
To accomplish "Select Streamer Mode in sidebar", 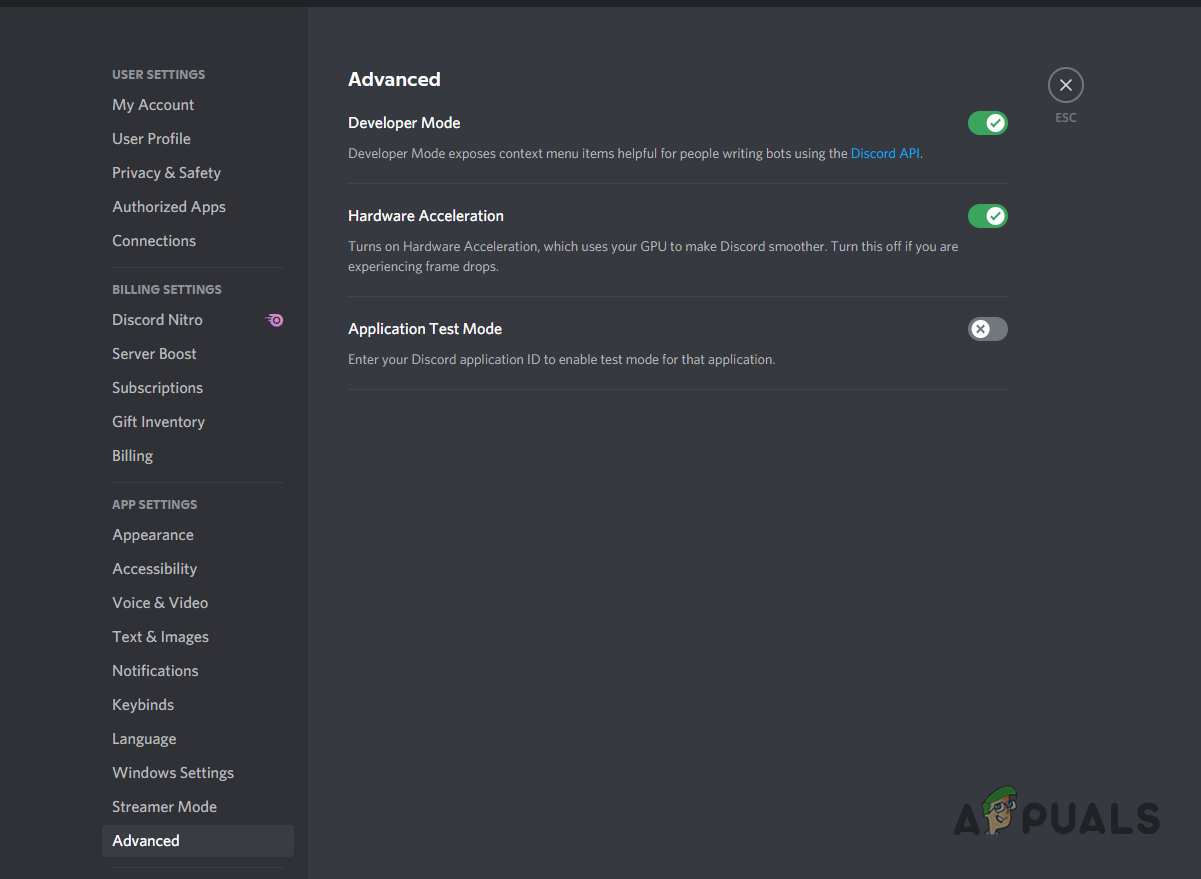I will pyautogui.click(x=164, y=807).
